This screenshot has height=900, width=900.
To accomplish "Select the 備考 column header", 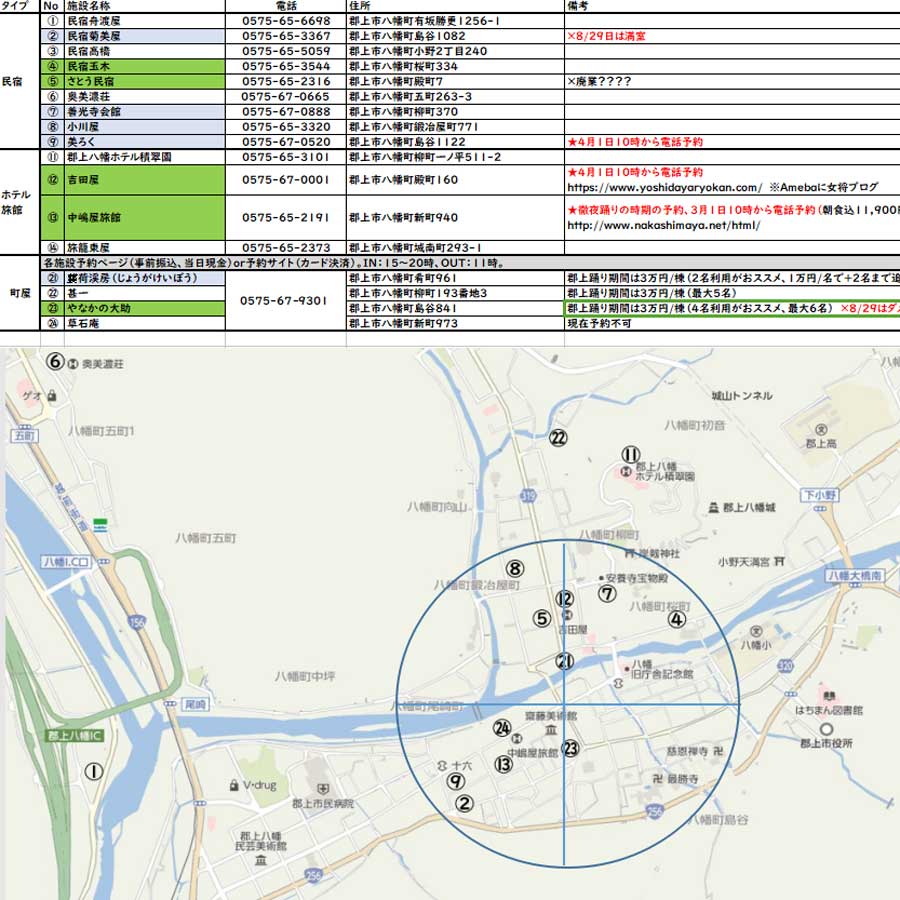I will pyautogui.click(x=732, y=6).
